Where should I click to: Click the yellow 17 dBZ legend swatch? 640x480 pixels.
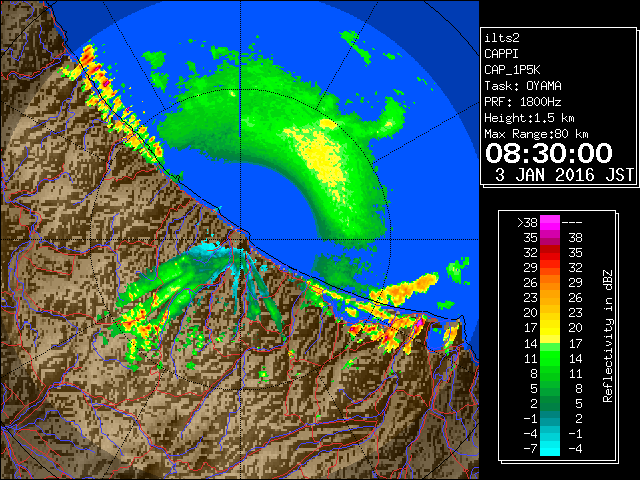(x=550, y=328)
